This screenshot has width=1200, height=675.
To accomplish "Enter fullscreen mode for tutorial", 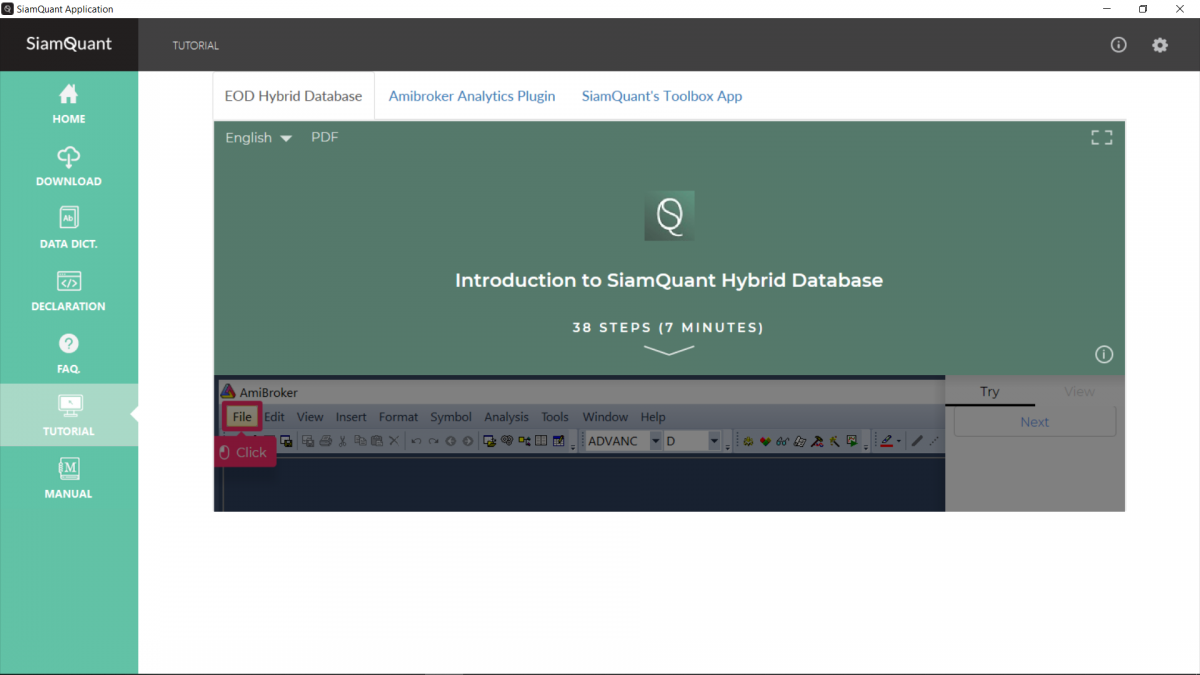I will tap(1101, 138).
